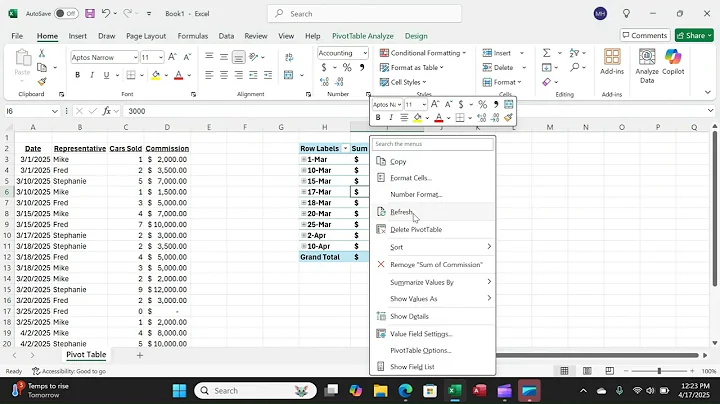Open Microsoft Edge from taskbar
Image resolution: width=720 pixels, height=404 pixels.
coord(405,391)
